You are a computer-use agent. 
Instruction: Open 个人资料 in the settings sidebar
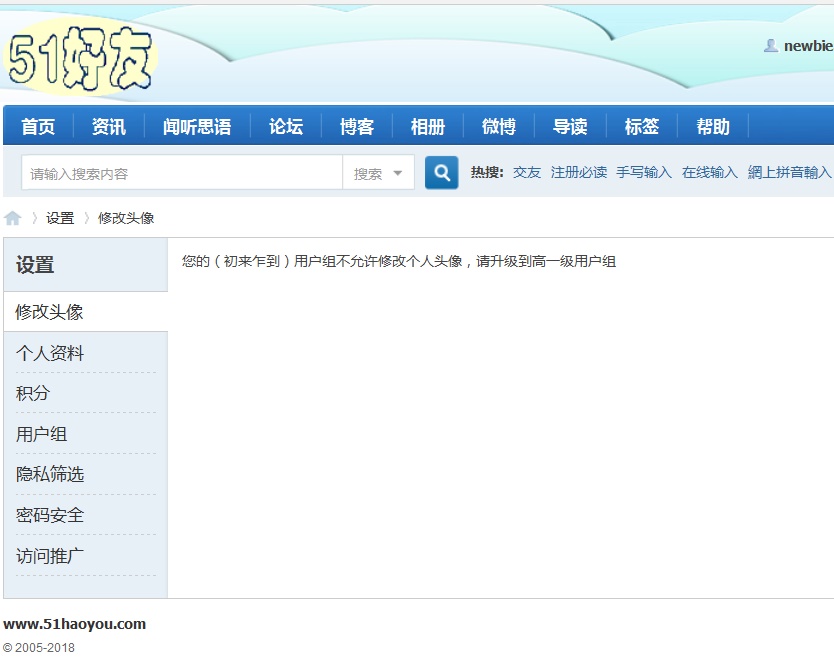[x=50, y=353]
